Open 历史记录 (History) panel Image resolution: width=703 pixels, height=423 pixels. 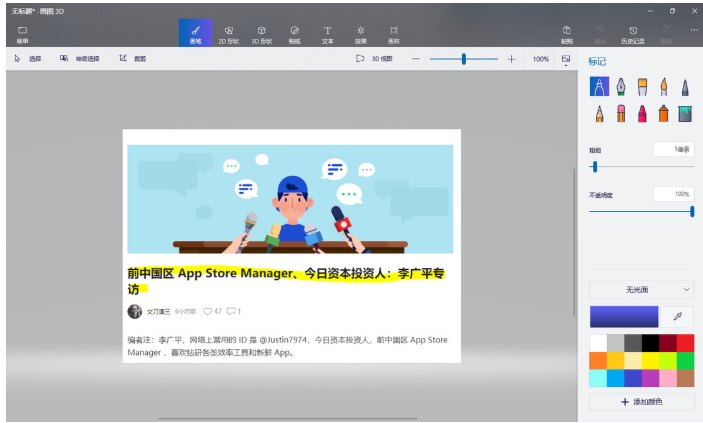click(x=633, y=34)
